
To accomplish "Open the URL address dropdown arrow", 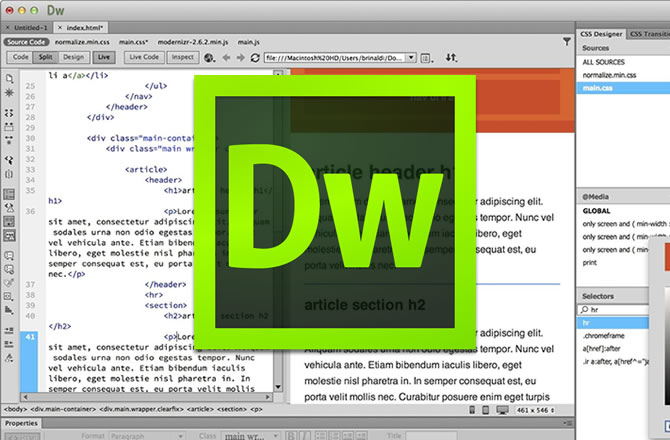I will (x=411, y=58).
